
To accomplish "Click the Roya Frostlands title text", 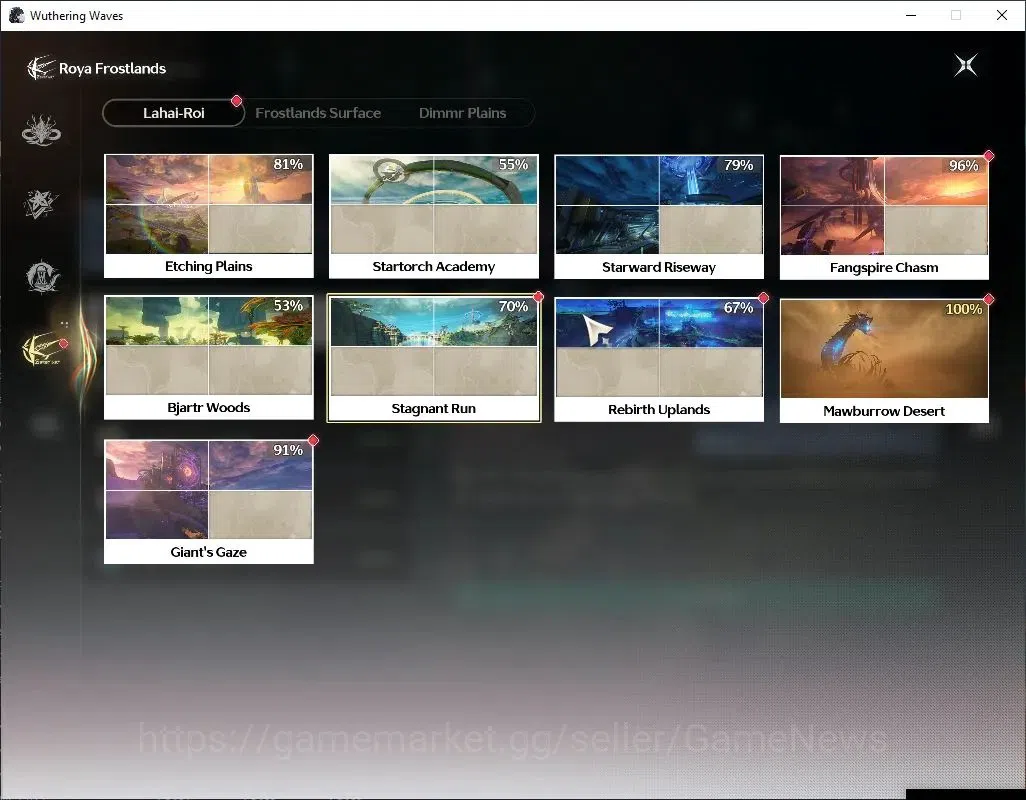I will click(x=113, y=69).
